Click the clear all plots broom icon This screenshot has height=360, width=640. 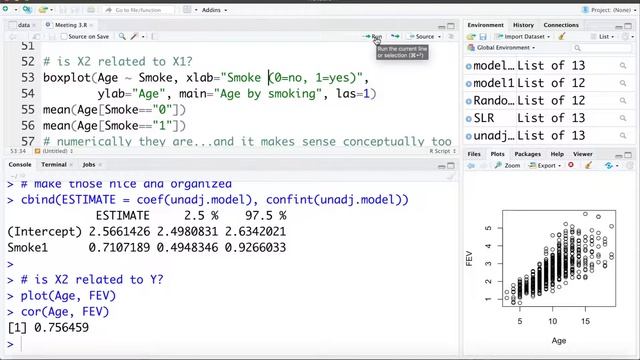coord(588,165)
